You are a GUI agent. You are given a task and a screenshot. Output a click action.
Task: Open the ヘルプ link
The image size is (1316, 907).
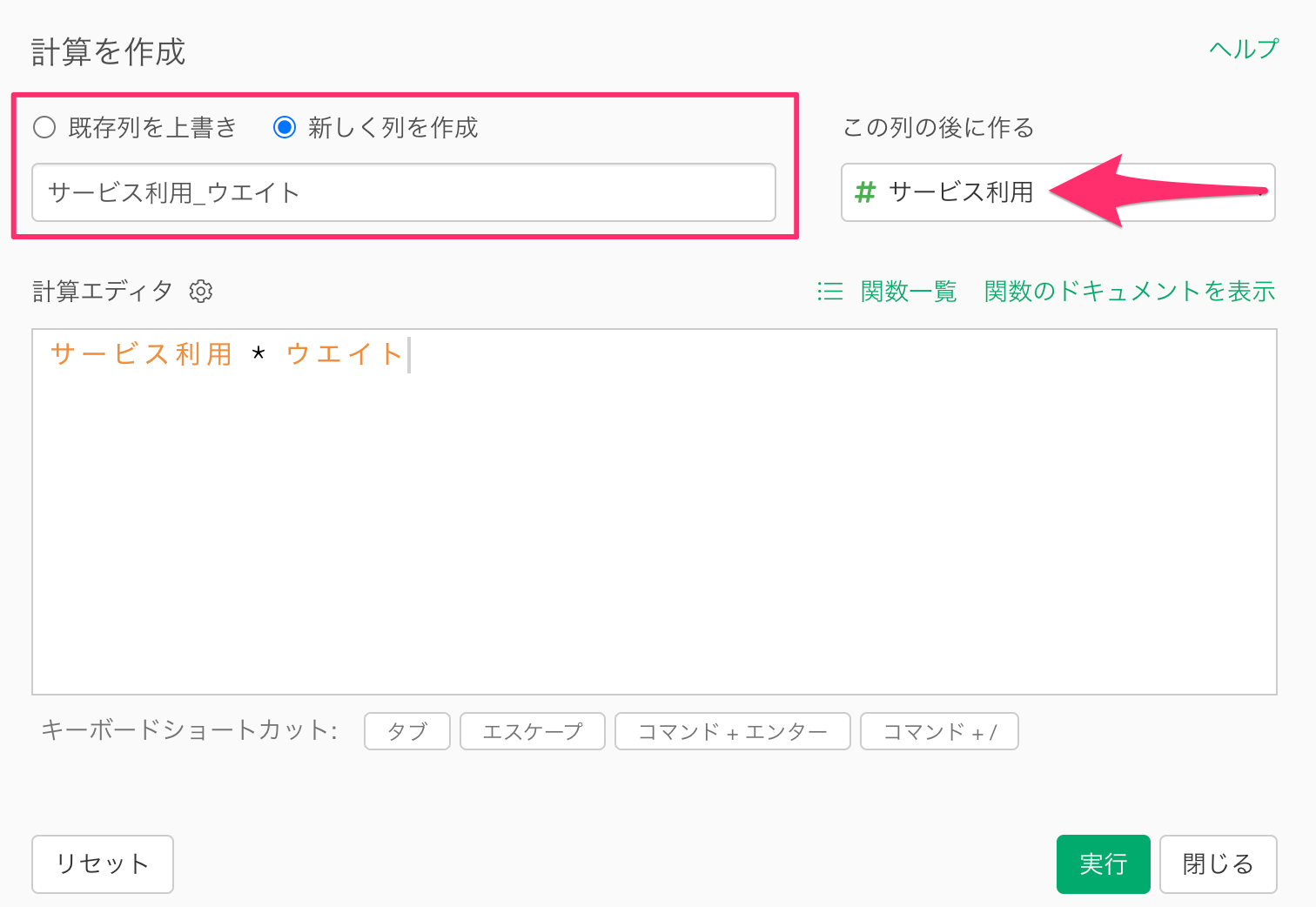click(x=1243, y=50)
